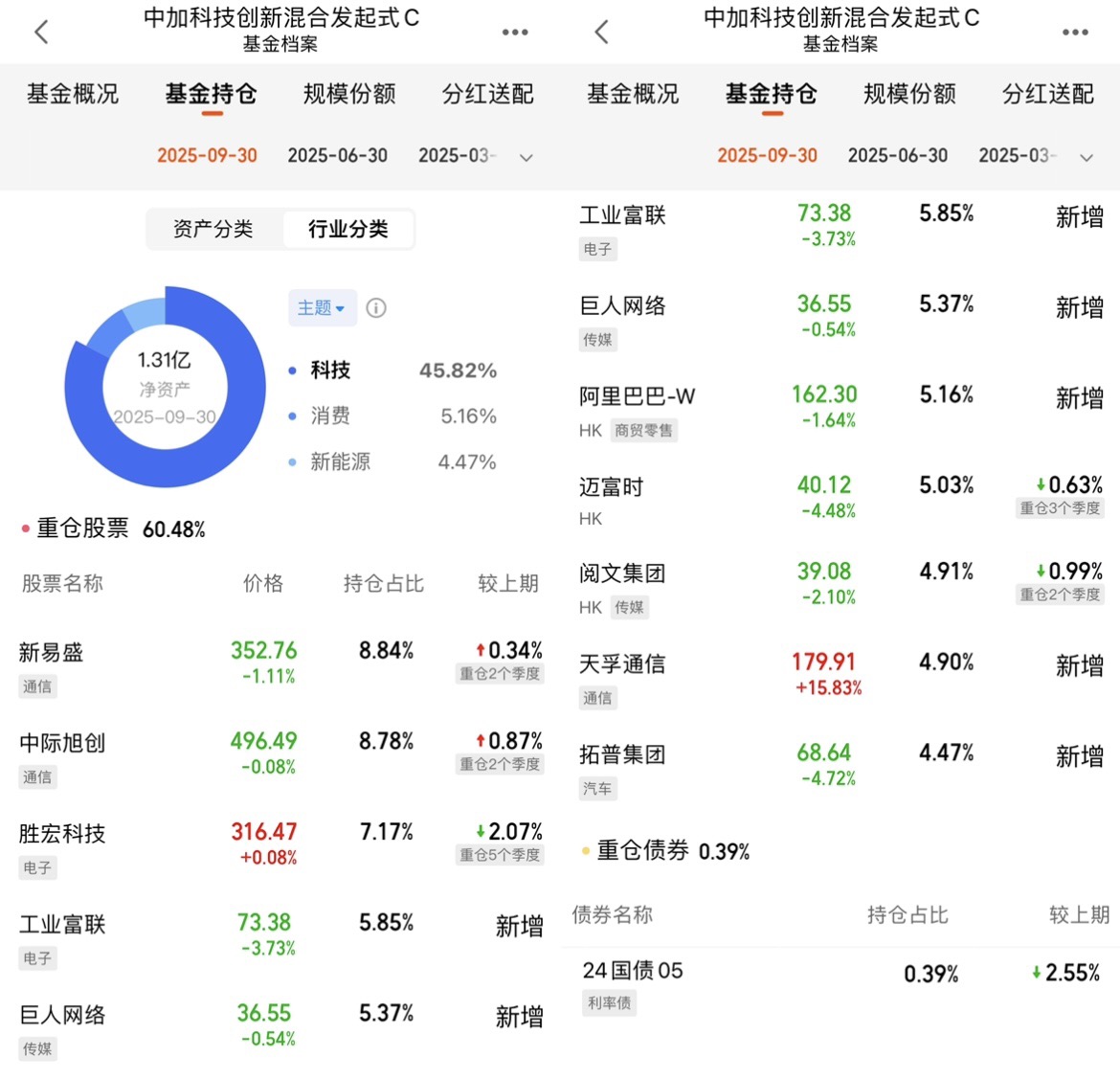Open the 胜宏科技 stock row
This screenshot has height=1079, width=1120.
pos(280,849)
